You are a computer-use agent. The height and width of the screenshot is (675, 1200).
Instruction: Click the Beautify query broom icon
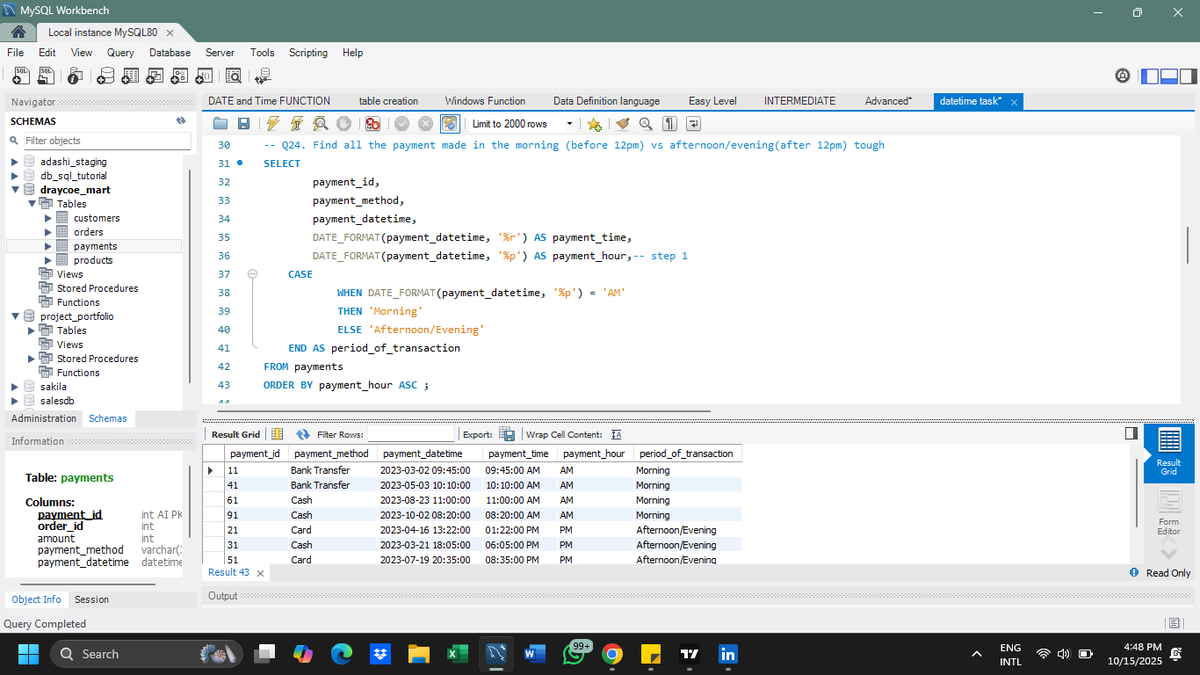pos(621,124)
